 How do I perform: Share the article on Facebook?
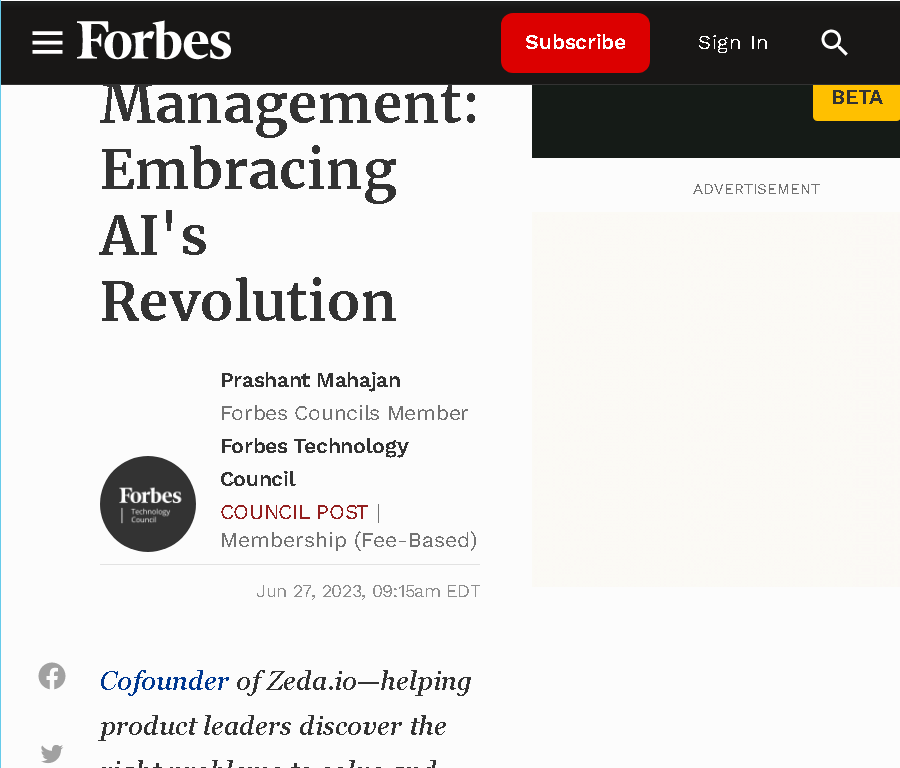[52, 676]
